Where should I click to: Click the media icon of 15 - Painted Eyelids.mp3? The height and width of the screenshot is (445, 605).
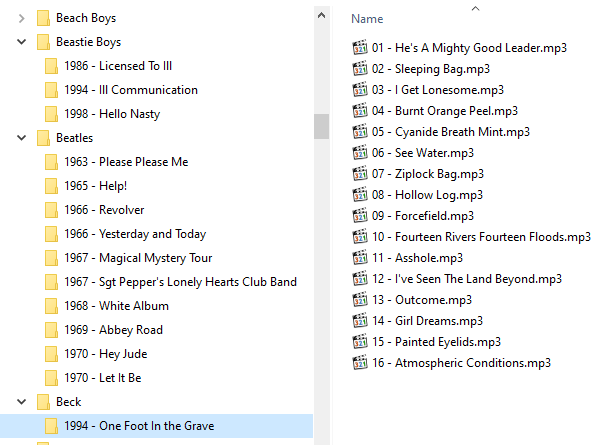(360, 342)
